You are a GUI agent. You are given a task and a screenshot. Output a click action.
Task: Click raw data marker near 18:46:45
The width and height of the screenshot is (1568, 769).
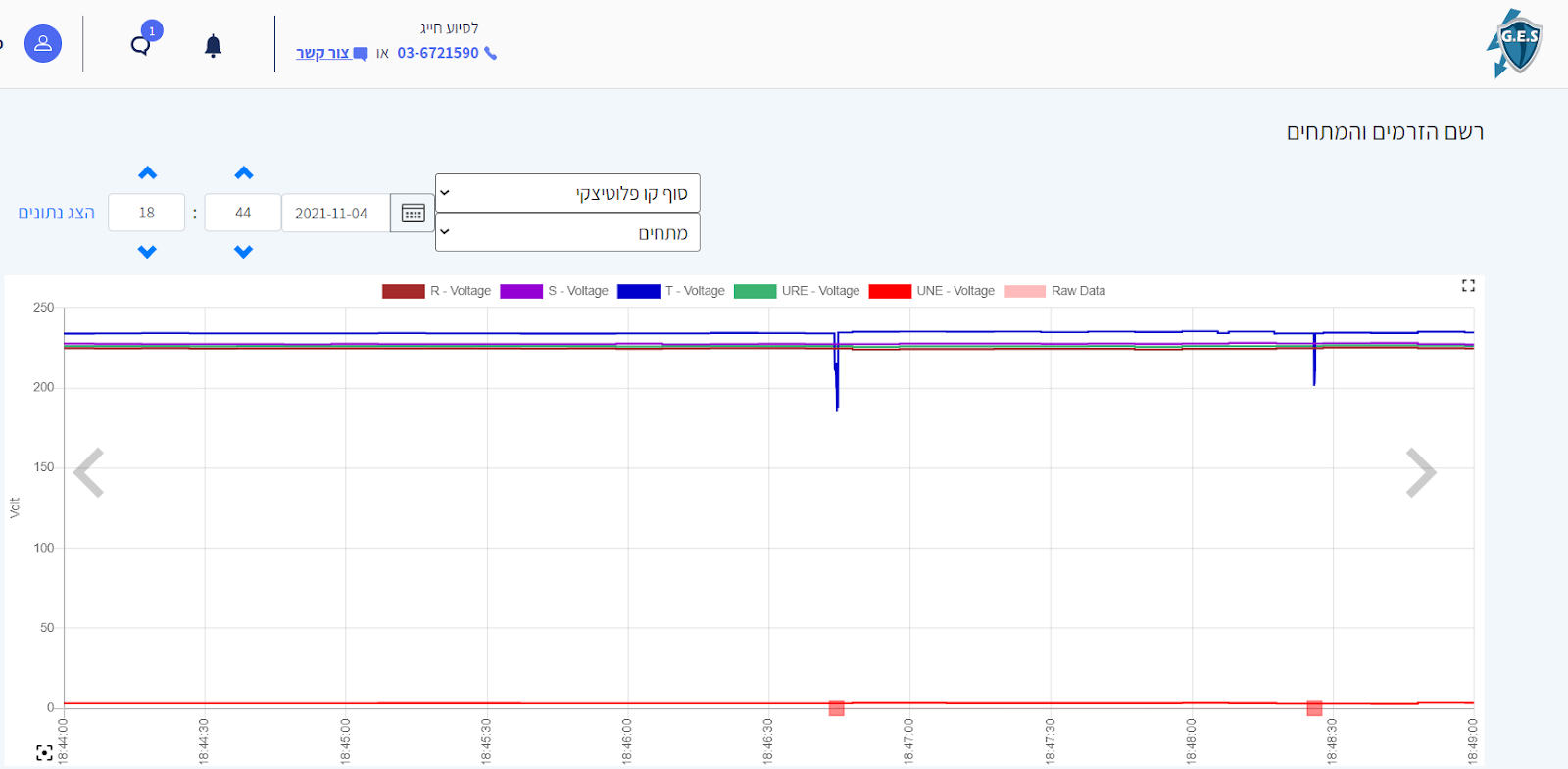click(836, 708)
